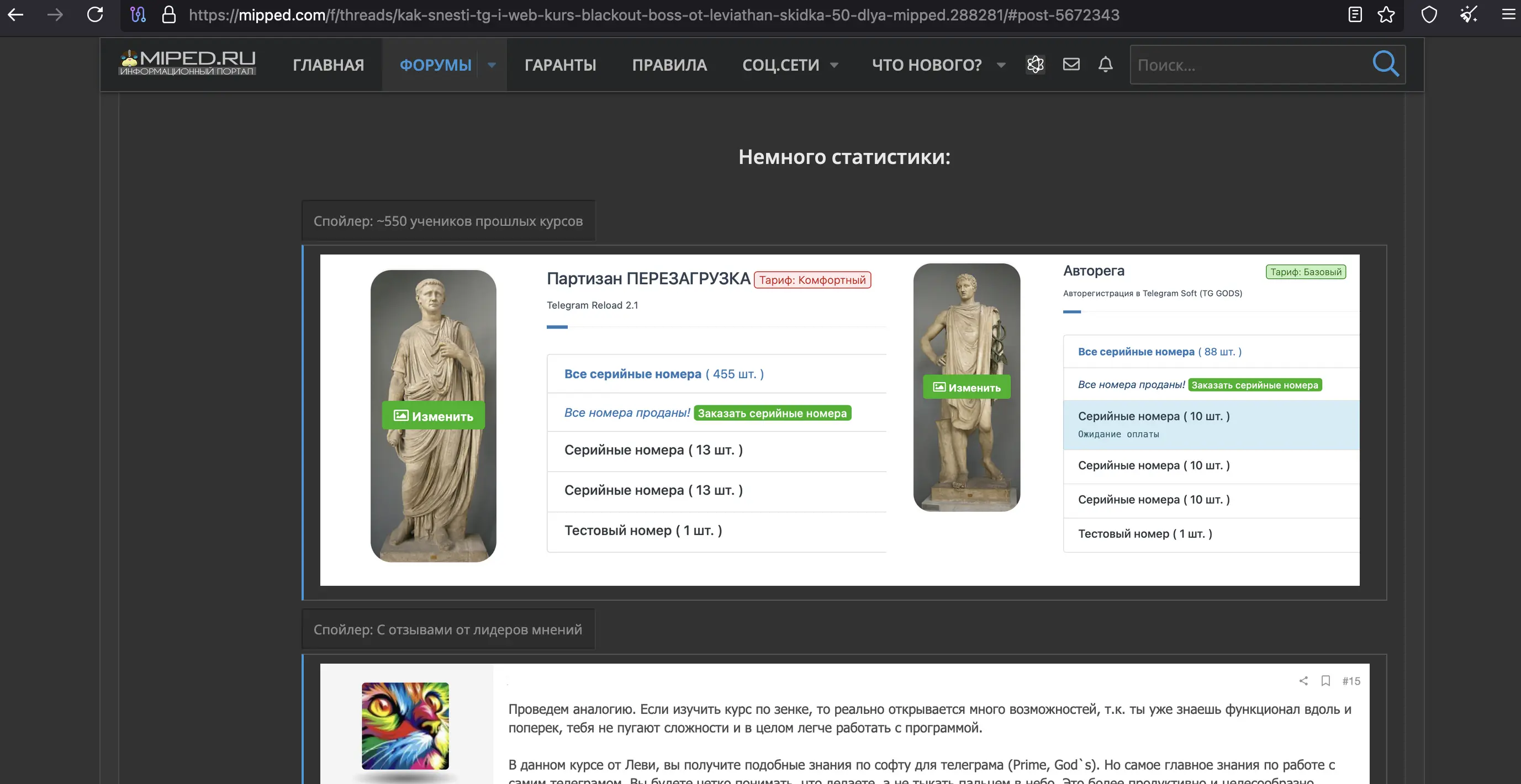Click the 'Партизан ПЕРЕЗАГРУЗКА' title
The height and width of the screenshot is (784, 1521).
648,278
